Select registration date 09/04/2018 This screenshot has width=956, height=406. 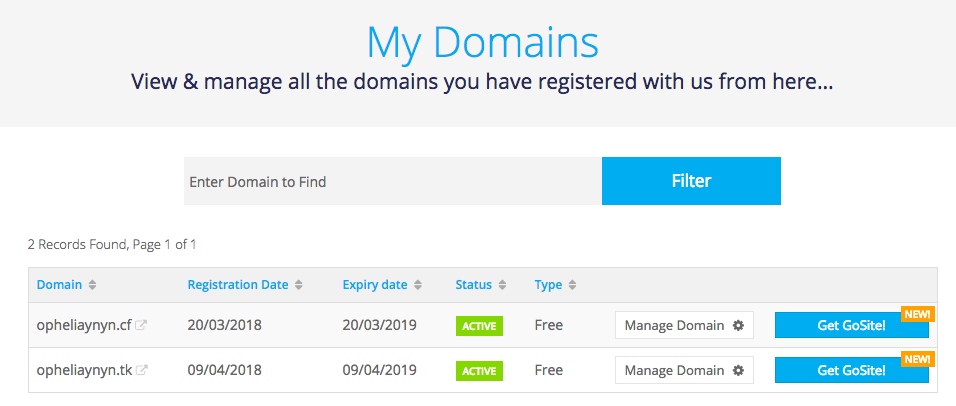224,370
